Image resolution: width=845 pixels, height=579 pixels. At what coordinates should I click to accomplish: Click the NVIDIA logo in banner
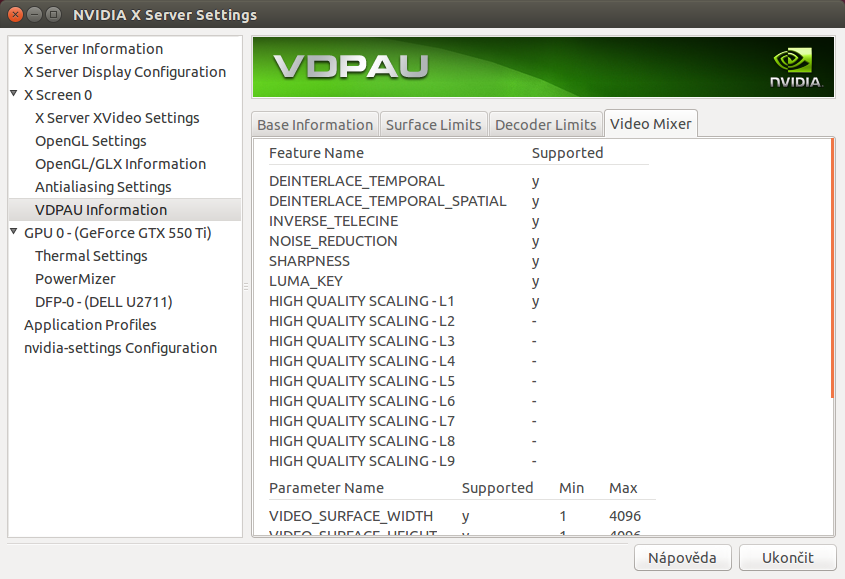click(795, 67)
